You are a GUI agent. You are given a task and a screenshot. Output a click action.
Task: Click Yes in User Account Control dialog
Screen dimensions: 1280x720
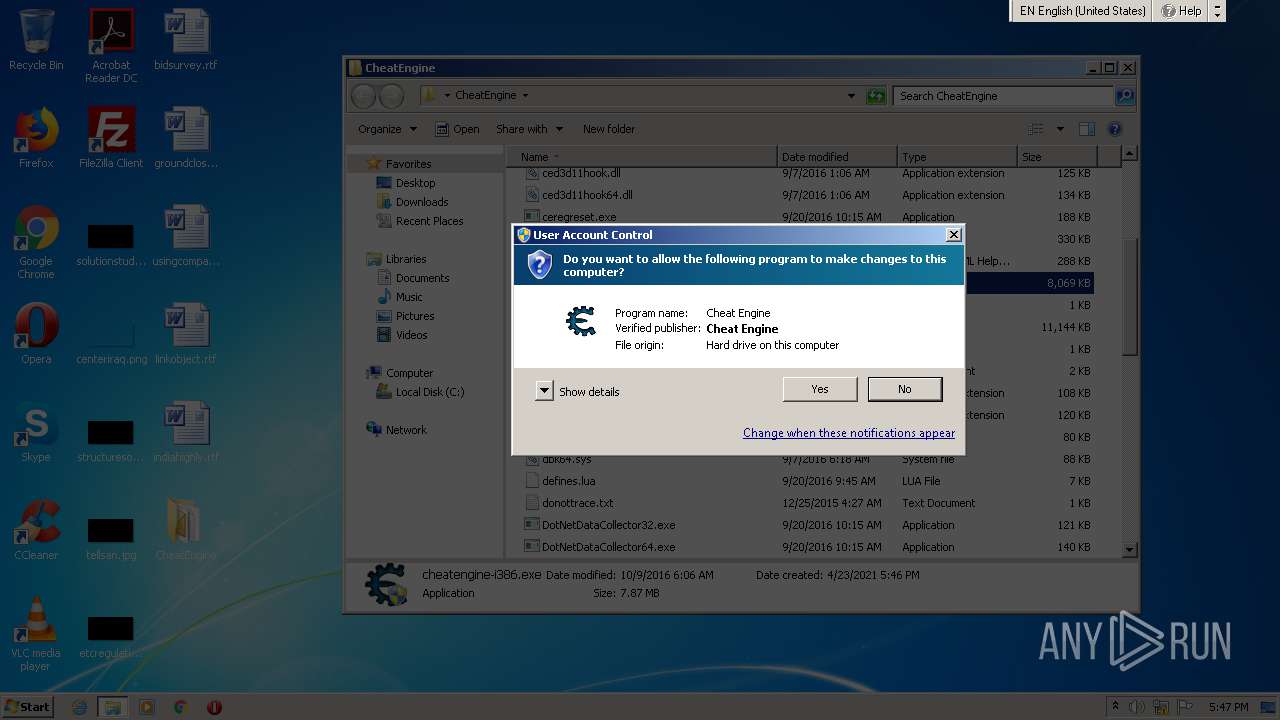pos(820,389)
